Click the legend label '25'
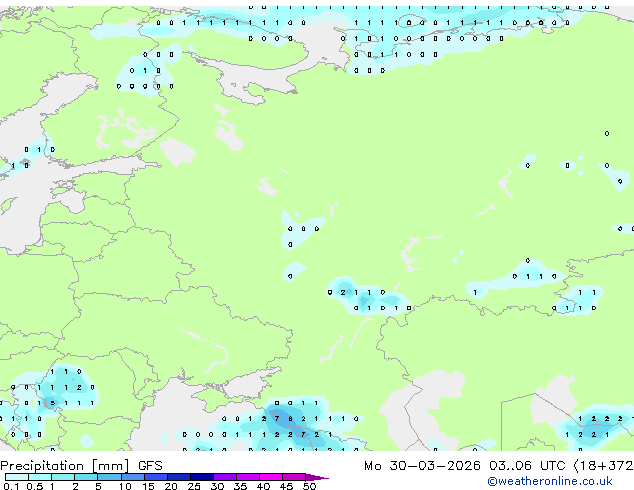Viewport: 634px width, 490px height. [194, 486]
